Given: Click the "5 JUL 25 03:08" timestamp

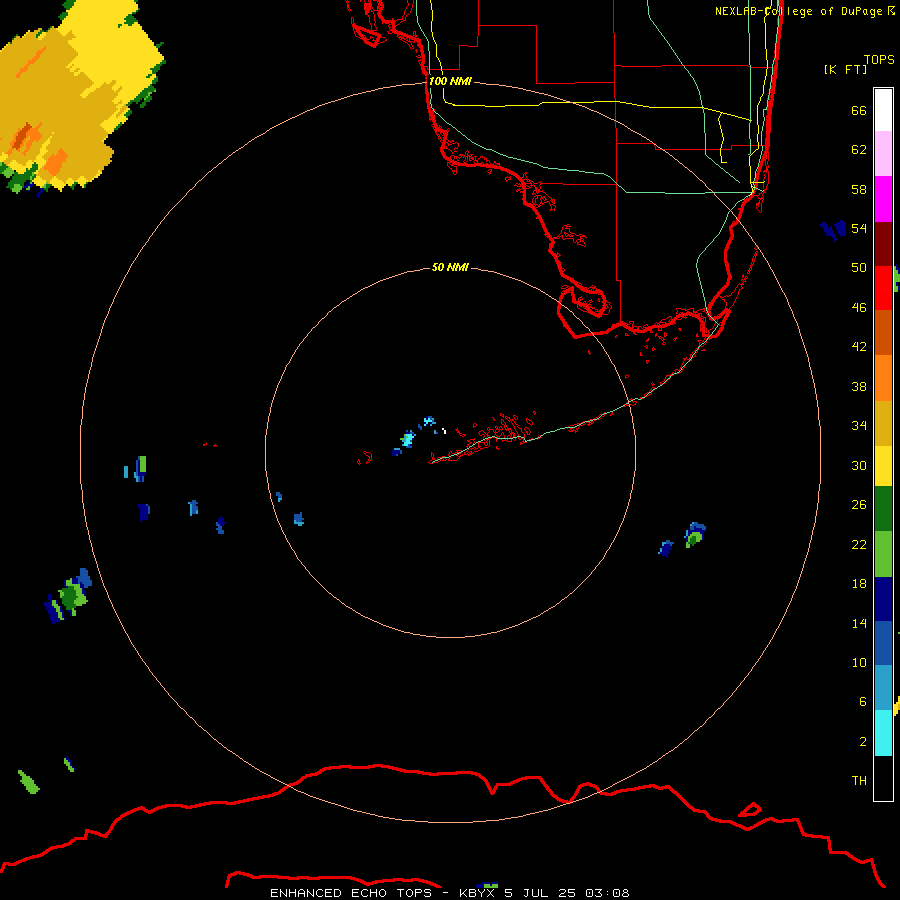Looking at the screenshot, I should (x=567, y=893).
